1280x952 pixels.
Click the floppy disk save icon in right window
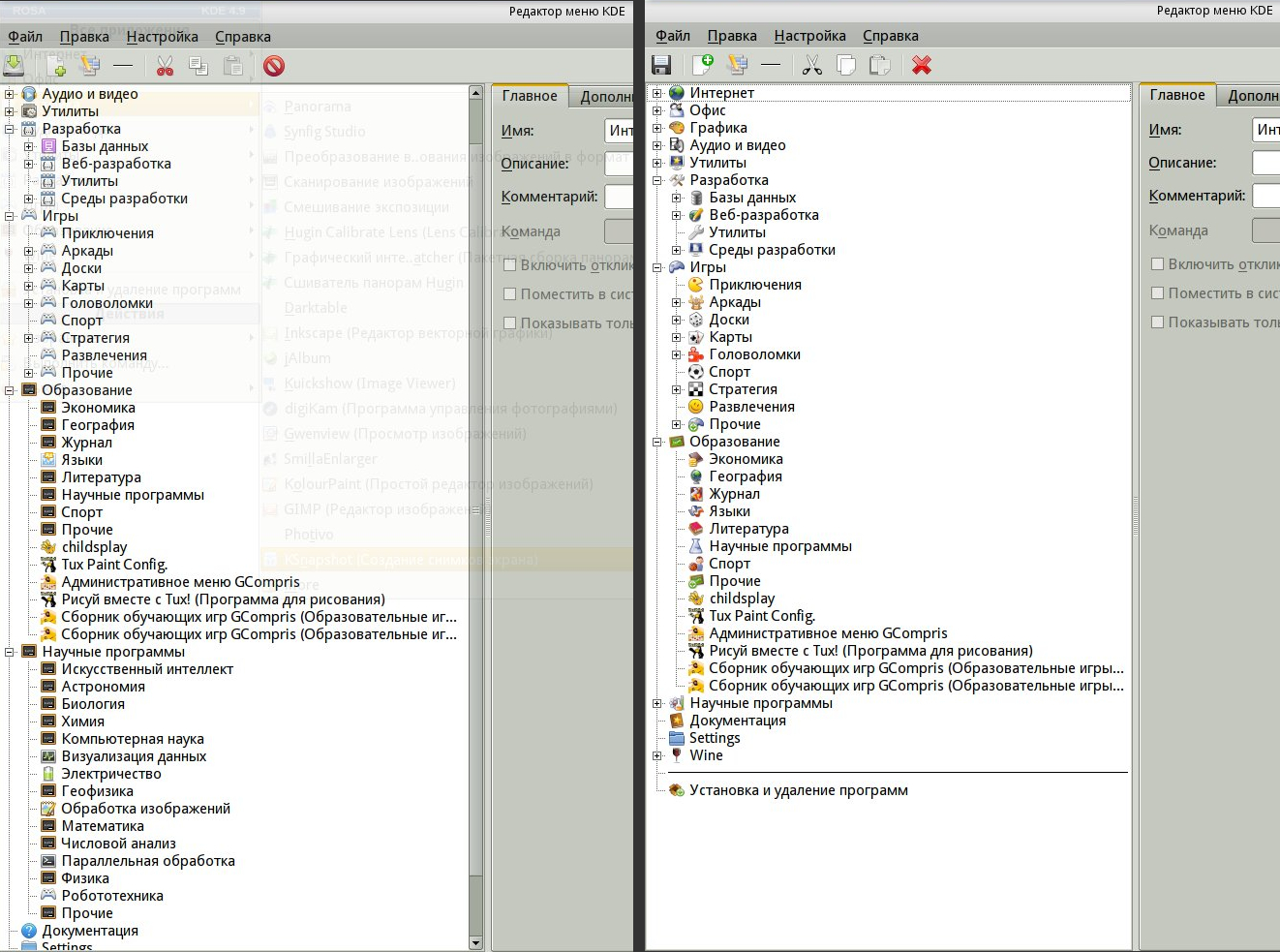pyautogui.click(x=661, y=64)
